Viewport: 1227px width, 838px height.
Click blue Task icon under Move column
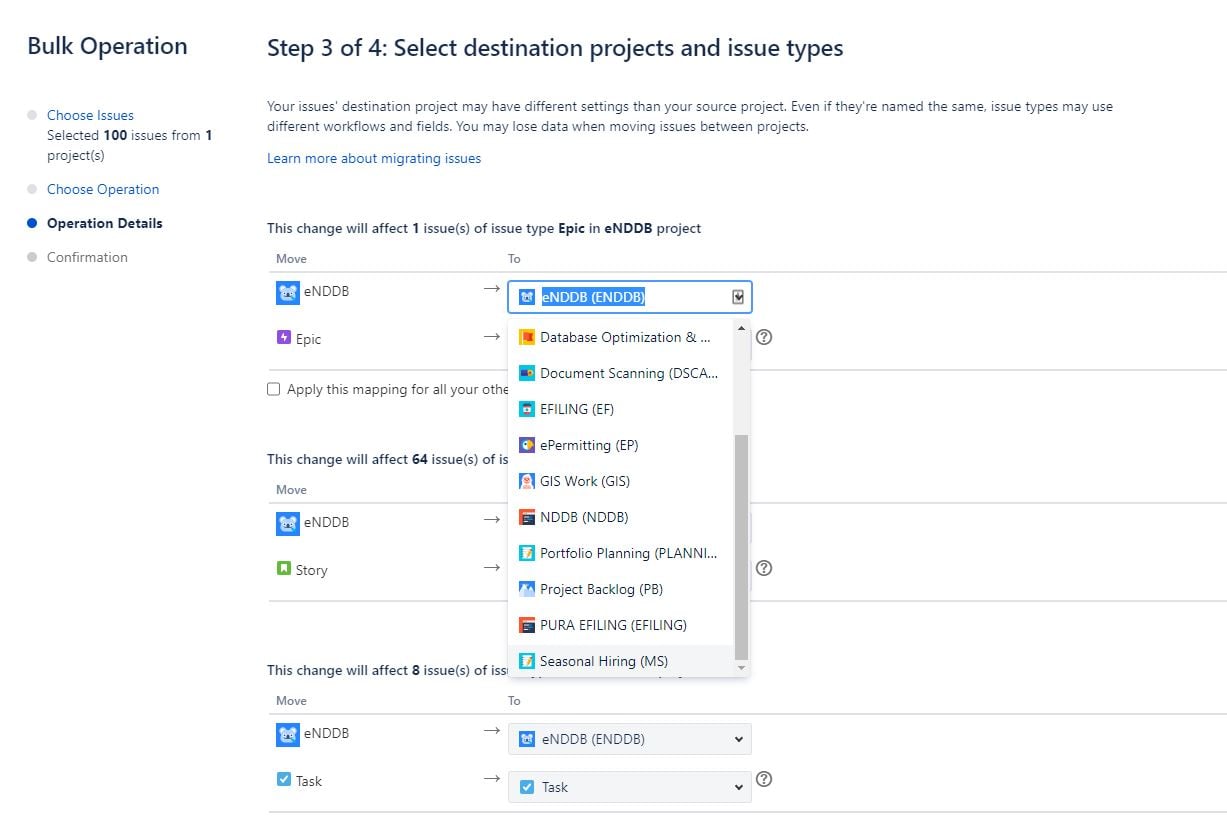click(284, 779)
